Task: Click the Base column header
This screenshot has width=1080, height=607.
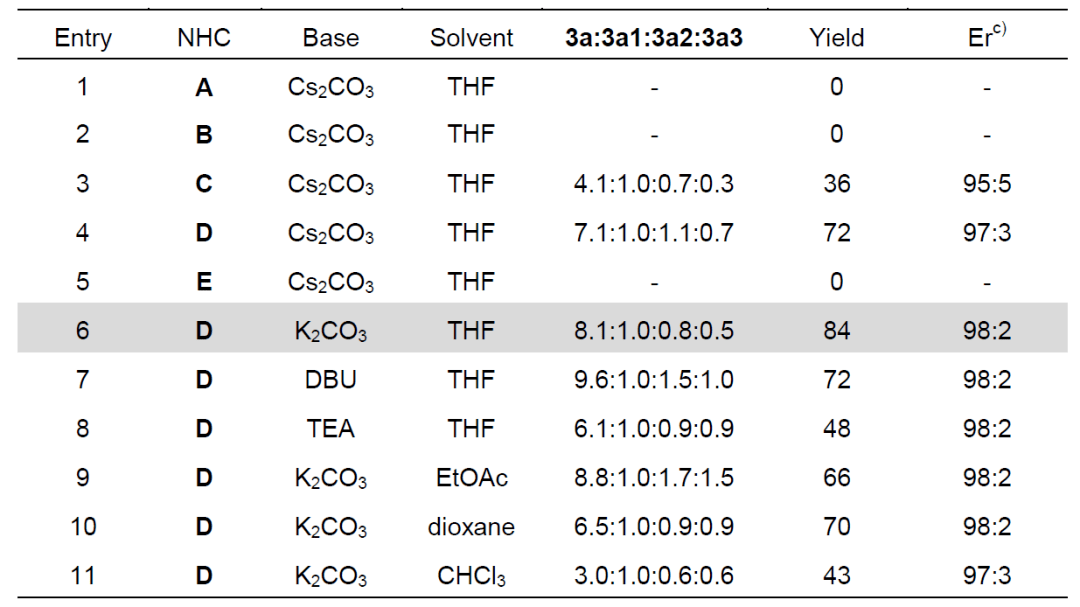Action: point(330,39)
